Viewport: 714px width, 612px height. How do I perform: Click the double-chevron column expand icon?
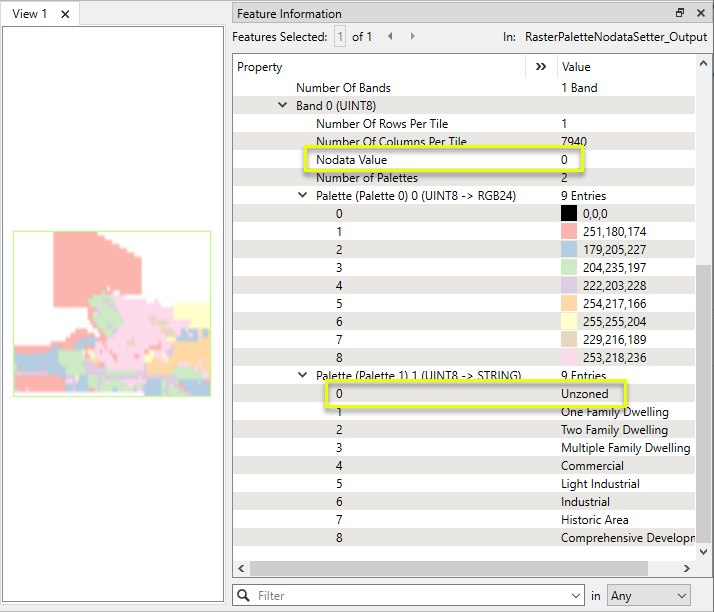[541, 67]
